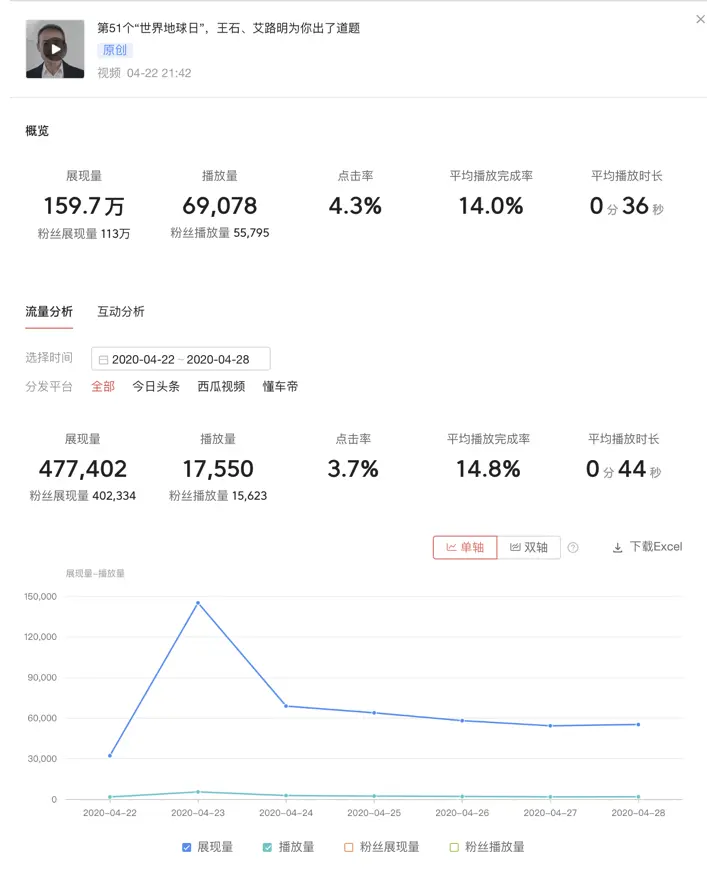Viewport: 707px width, 879px height.
Task: Toggle 展现量 legend checkbox
Action: (x=187, y=847)
